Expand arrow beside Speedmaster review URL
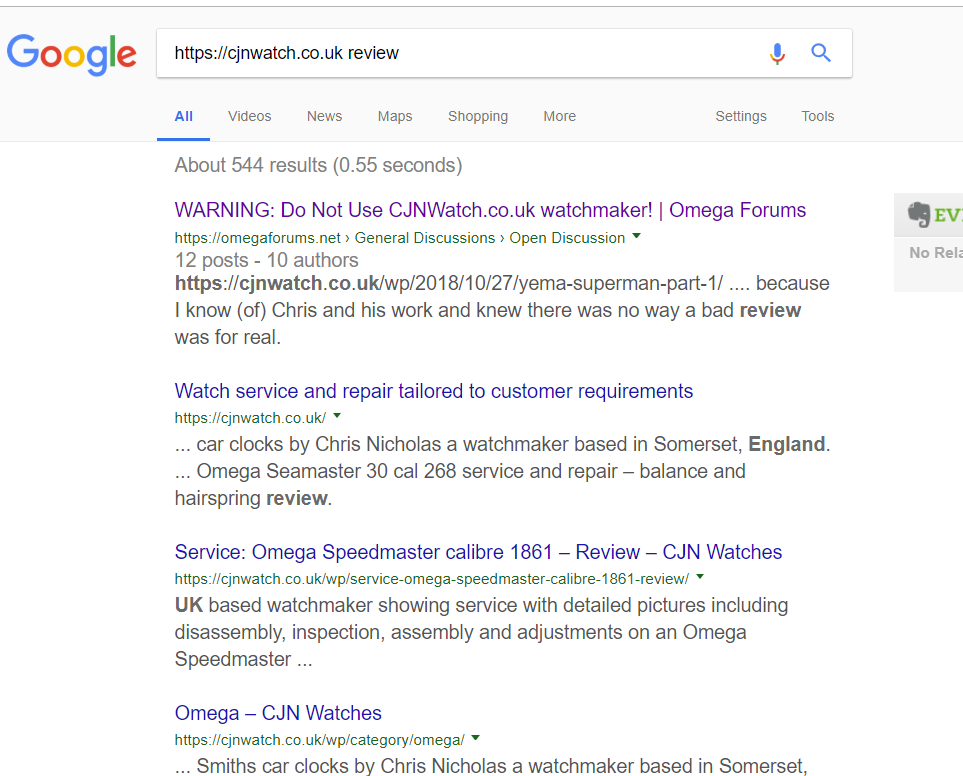The height and width of the screenshot is (776, 963). [700, 577]
